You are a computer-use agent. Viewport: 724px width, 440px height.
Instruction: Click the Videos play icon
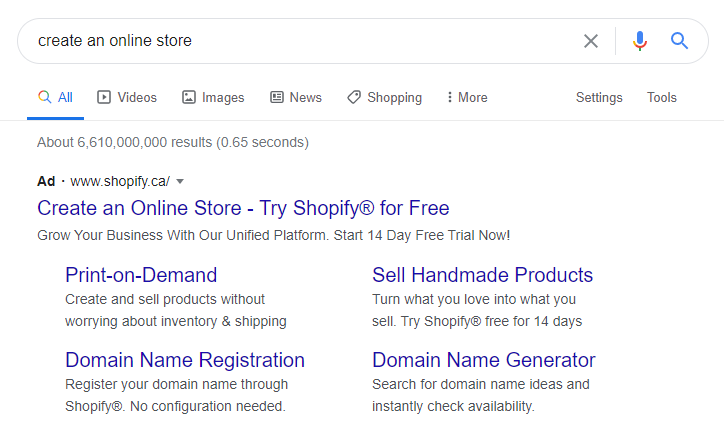tap(104, 97)
